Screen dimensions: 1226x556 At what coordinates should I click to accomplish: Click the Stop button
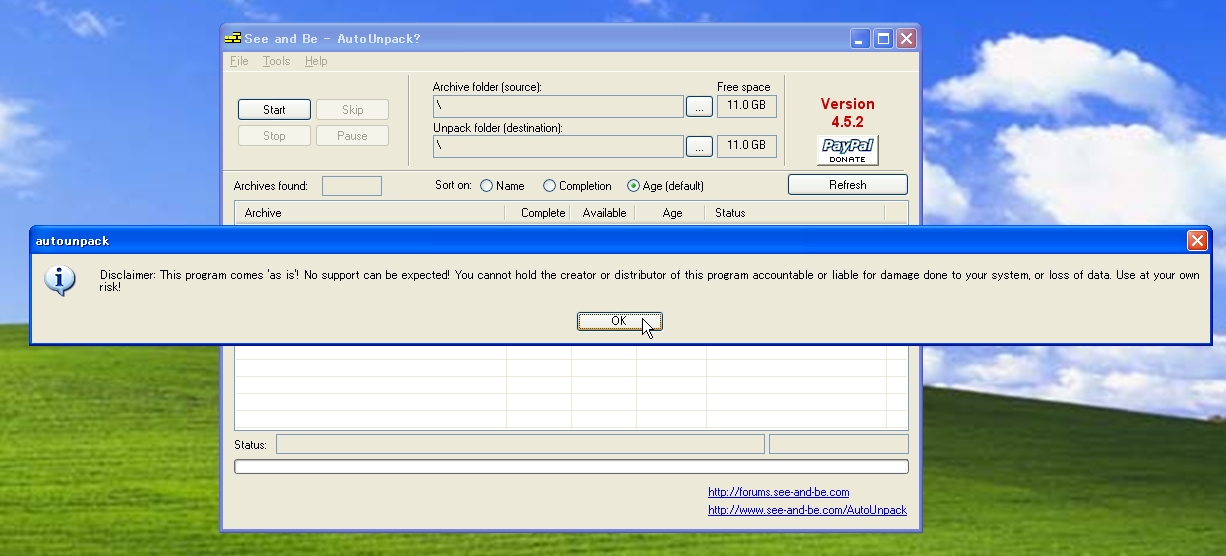pos(274,136)
